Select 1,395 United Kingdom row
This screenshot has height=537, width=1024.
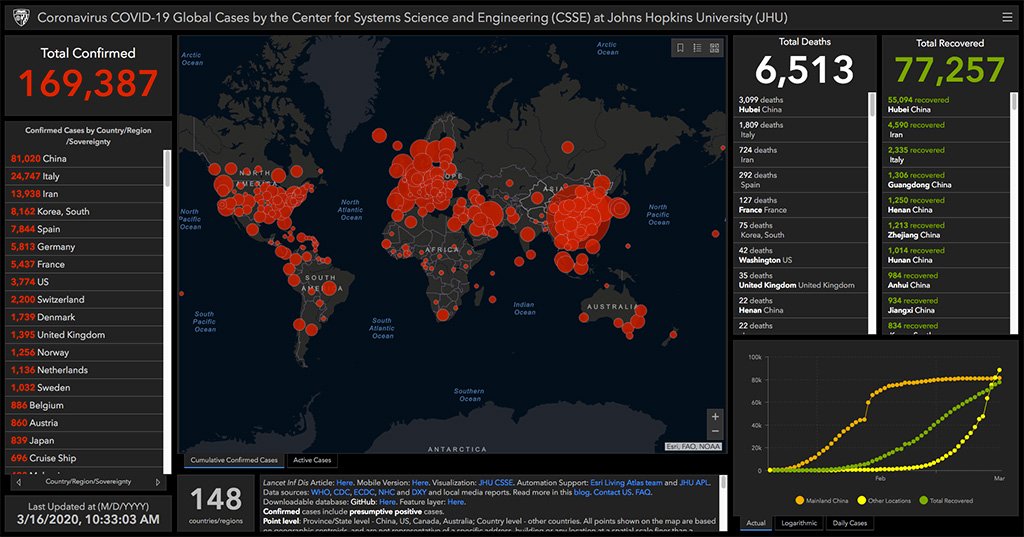[84, 335]
